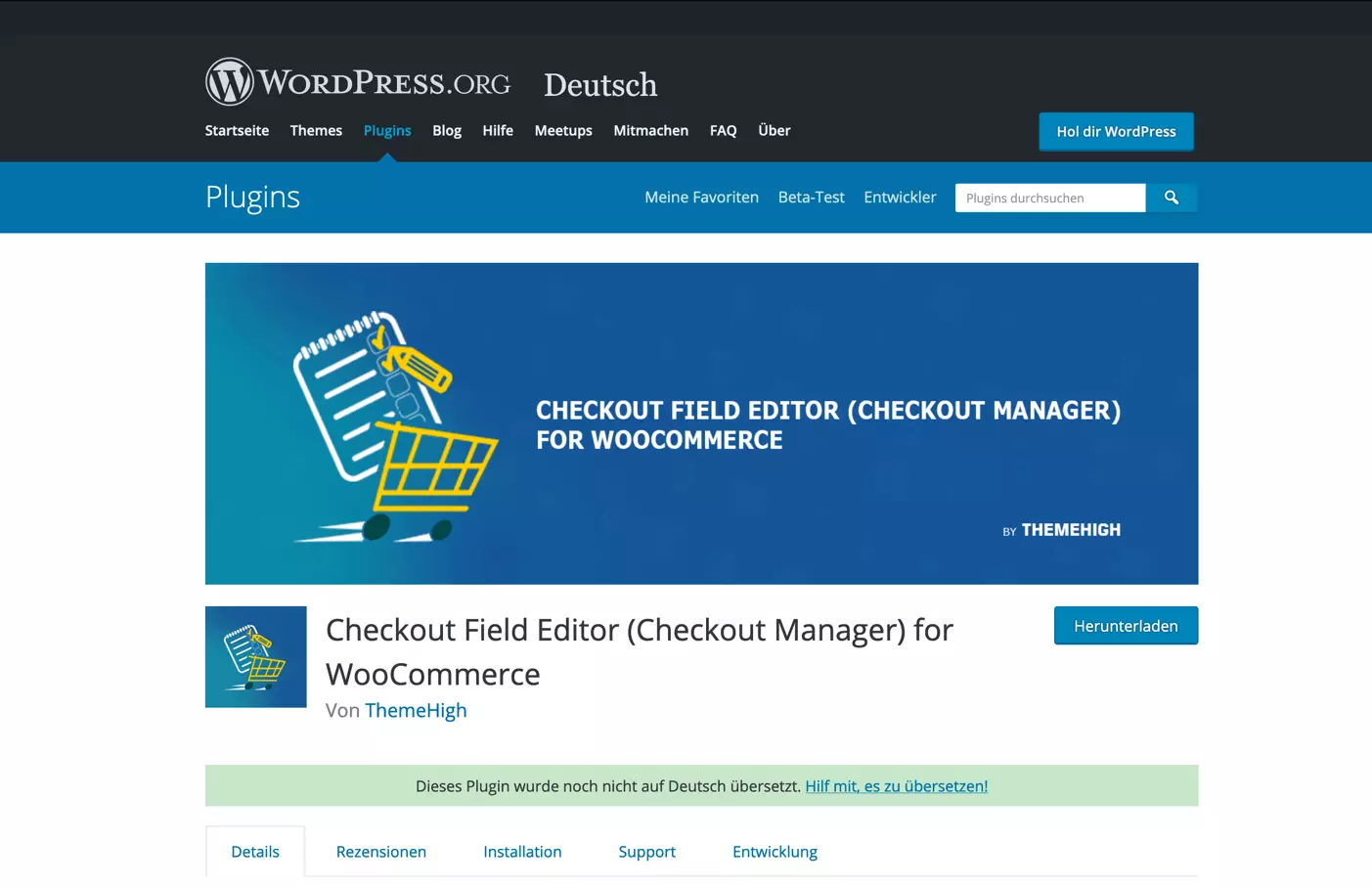Select Plugins in the top navigation

387,131
